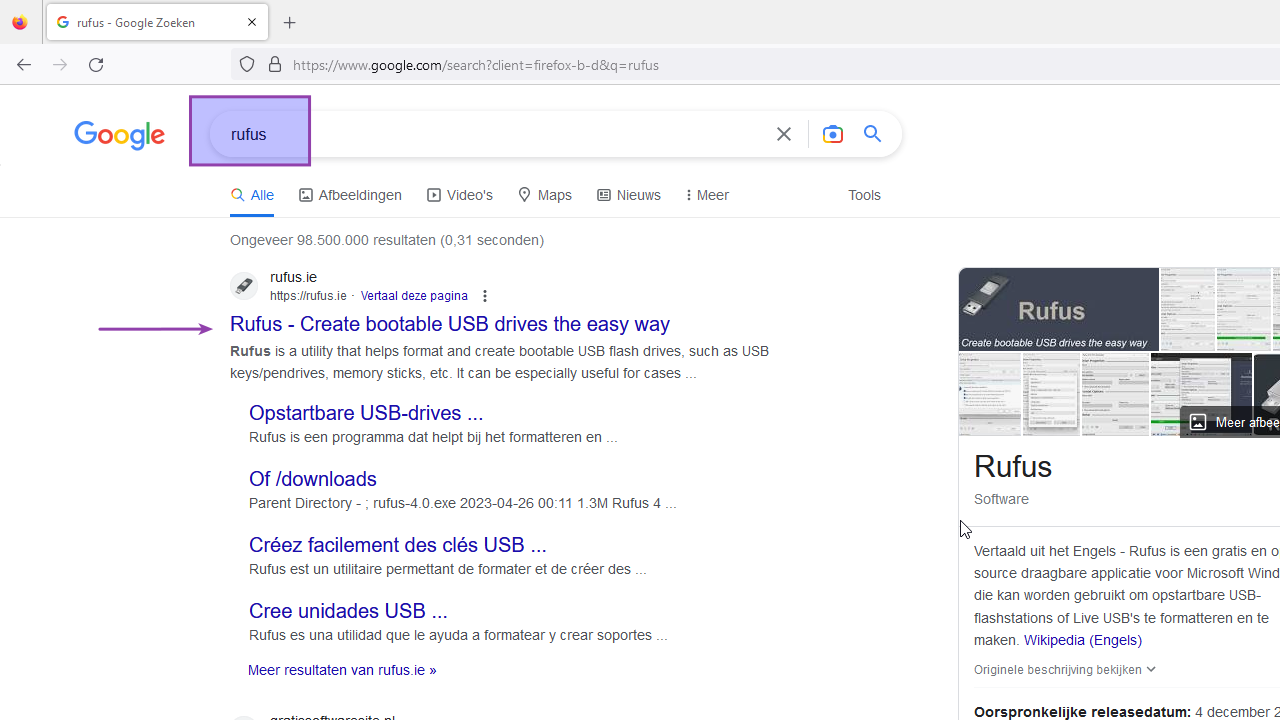
Task: Close the rufus - Google Zoeken tab
Action: click(x=252, y=22)
